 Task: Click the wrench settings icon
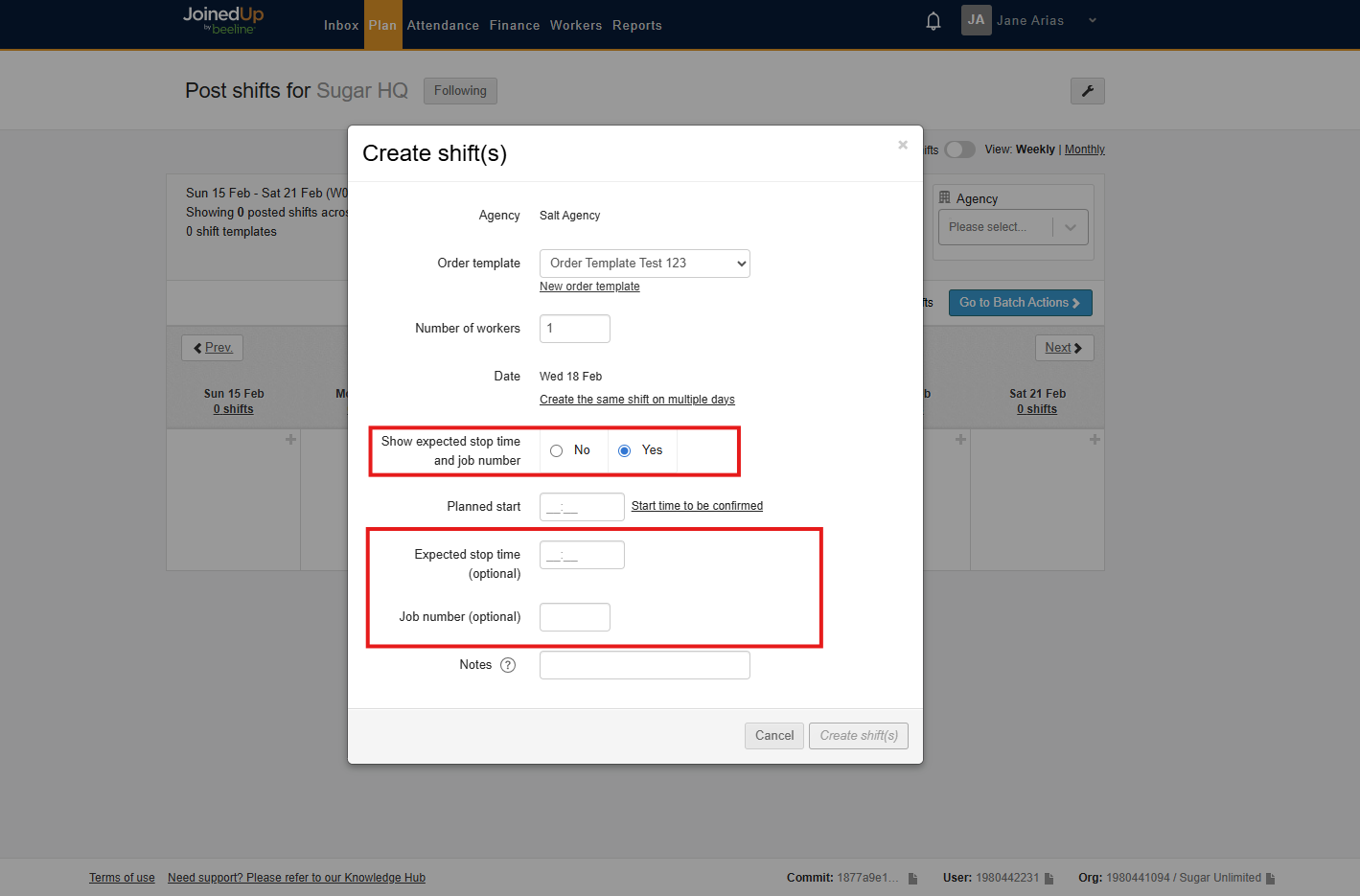click(1087, 91)
